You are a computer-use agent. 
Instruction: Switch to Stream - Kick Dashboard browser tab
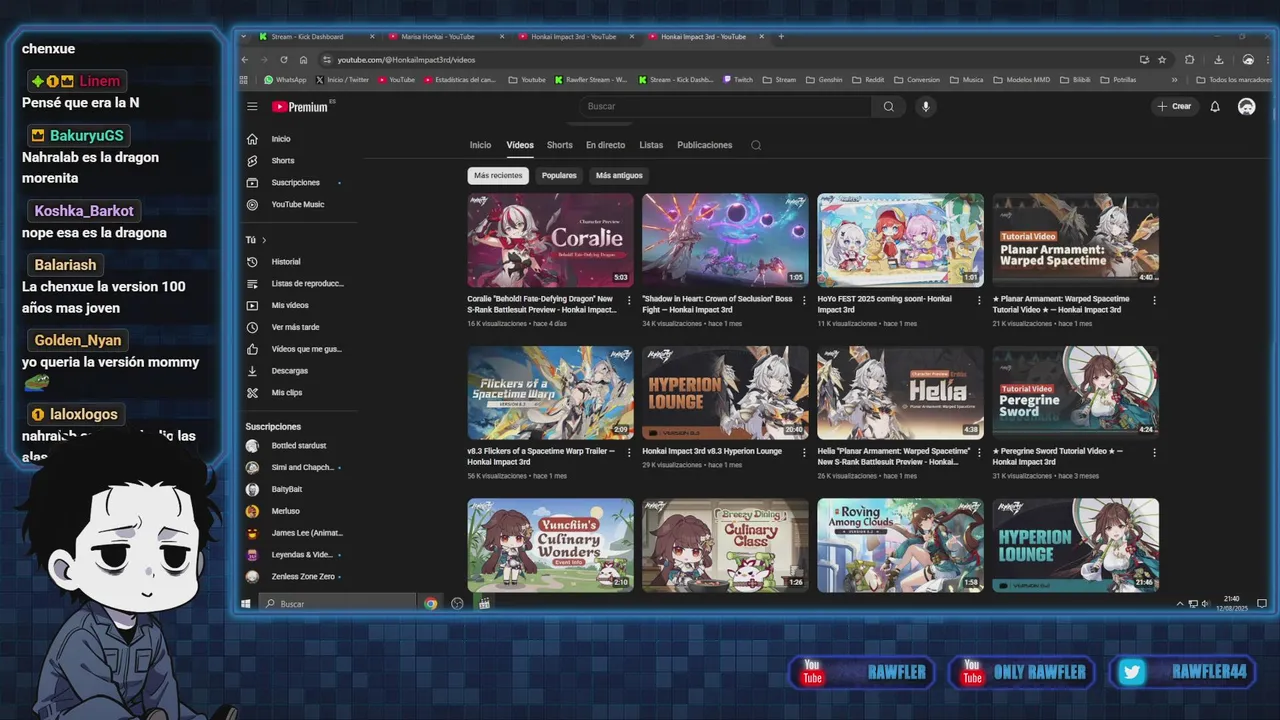pos(315,37)
